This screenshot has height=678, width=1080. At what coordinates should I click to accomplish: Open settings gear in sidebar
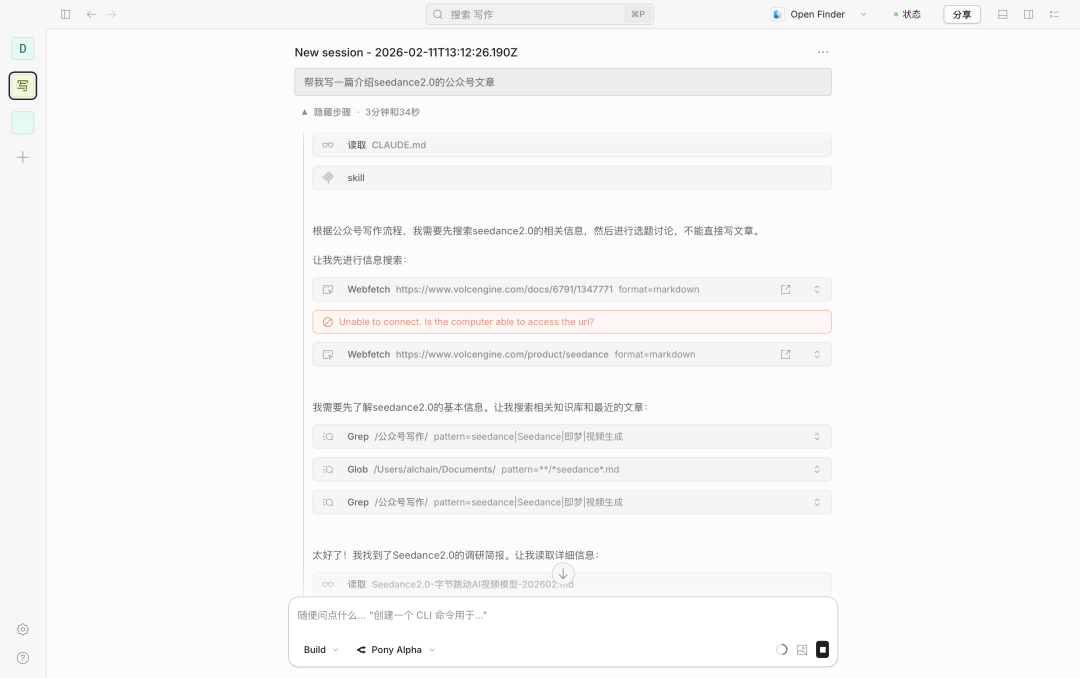pyautogui.click(x=23, y=629)
